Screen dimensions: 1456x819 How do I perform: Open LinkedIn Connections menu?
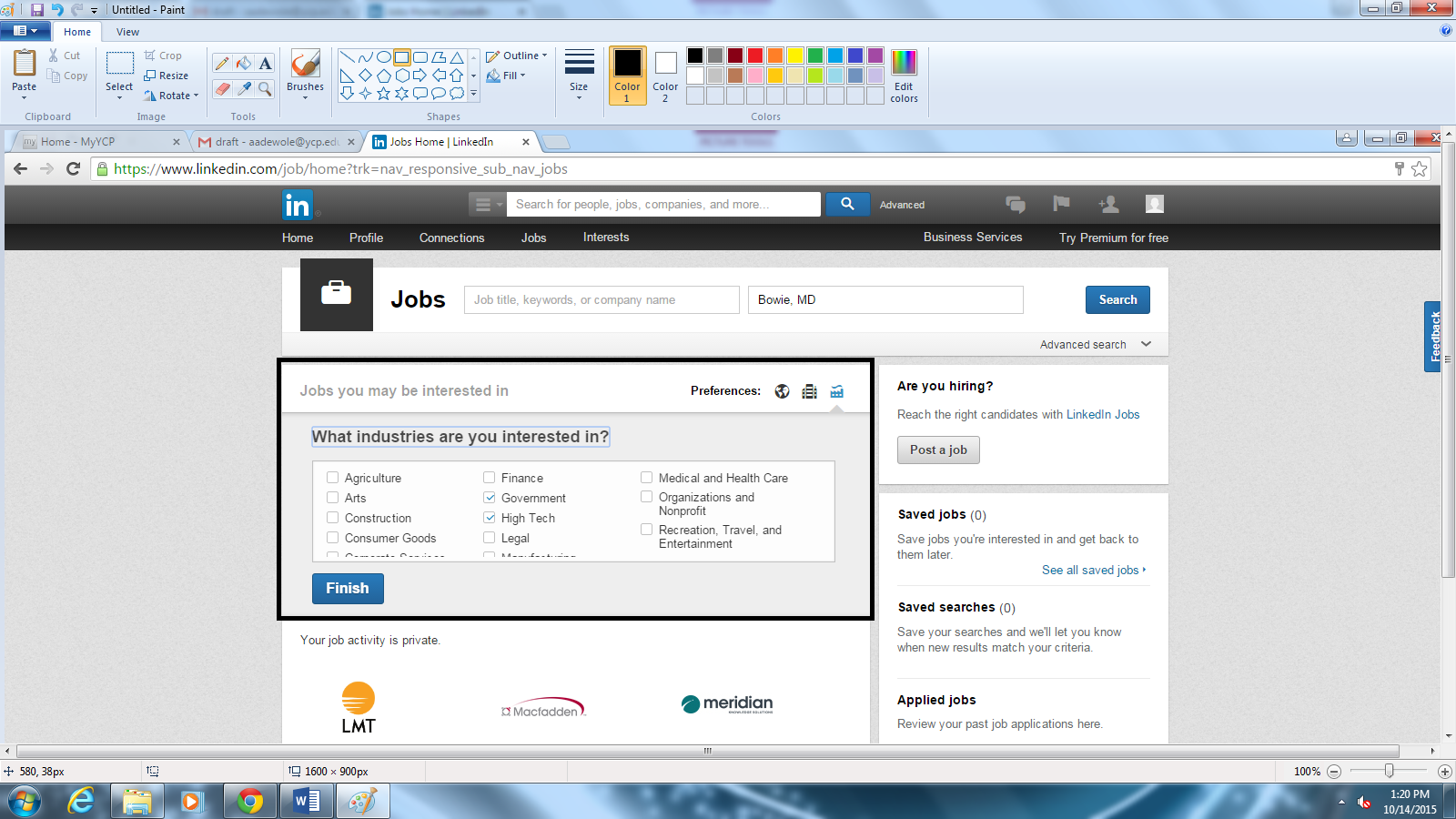click(x=451, y=238)
